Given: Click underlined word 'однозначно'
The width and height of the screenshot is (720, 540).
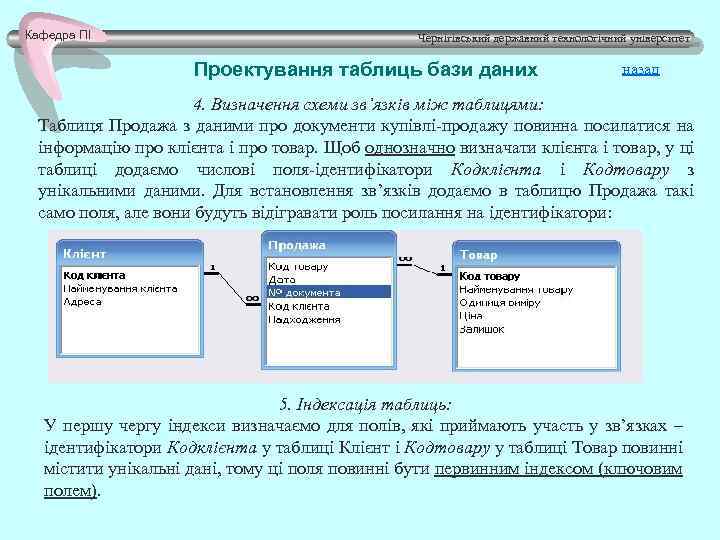Looking at the screenshot, I should click(410, 148).
